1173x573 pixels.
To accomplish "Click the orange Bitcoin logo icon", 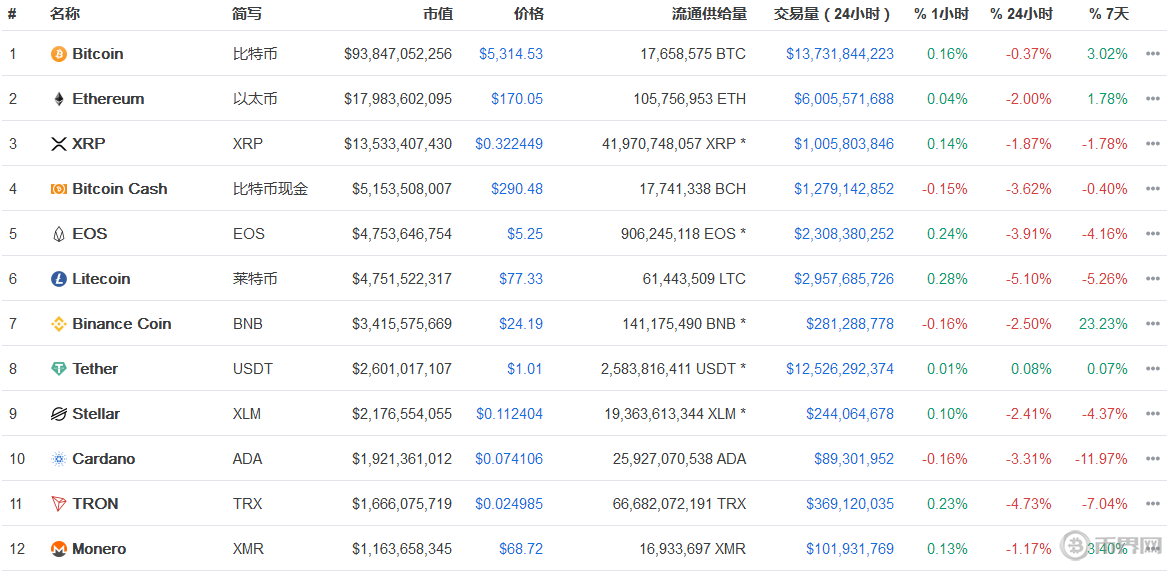I will [x=59, y=54].
